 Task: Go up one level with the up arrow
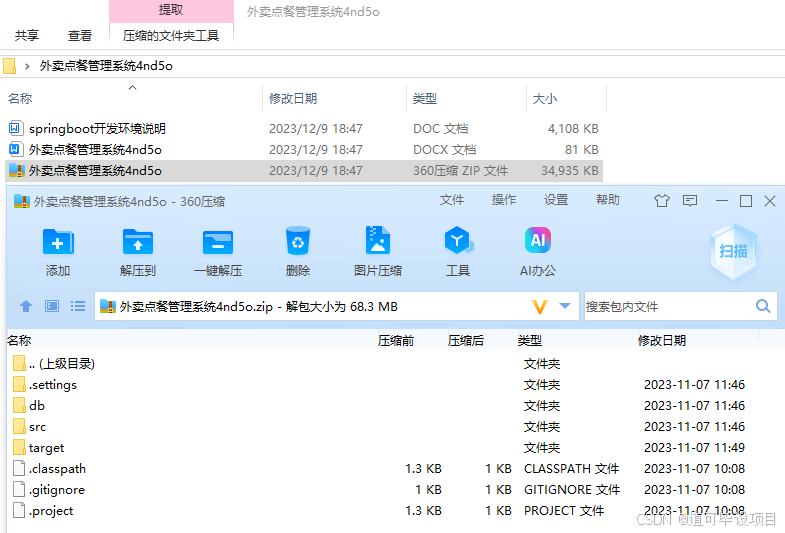click(x=26, y=306)
